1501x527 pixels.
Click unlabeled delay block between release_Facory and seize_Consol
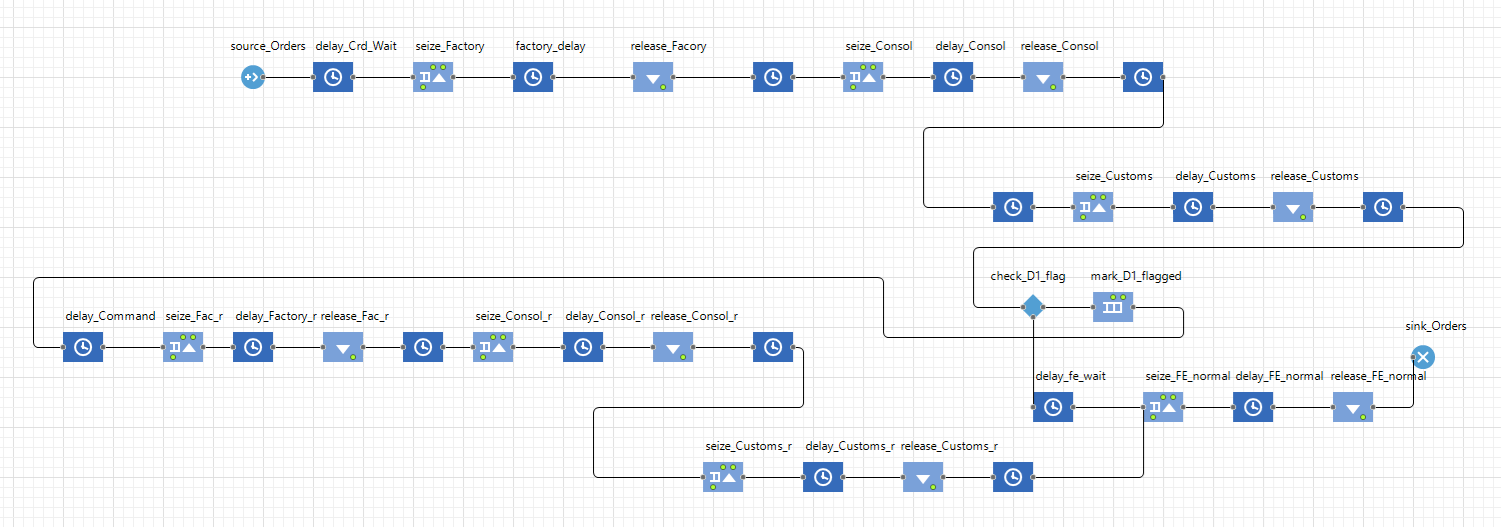point(773,77)
